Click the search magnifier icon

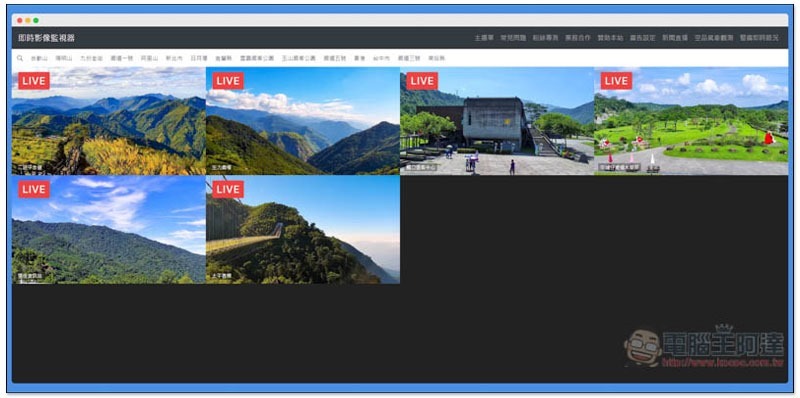(x=20, y=58)
